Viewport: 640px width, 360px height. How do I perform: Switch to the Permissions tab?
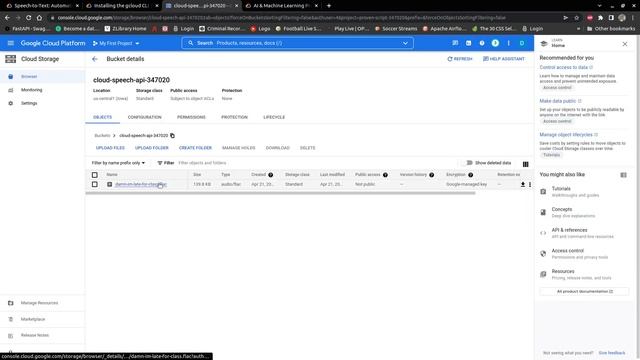191,117
